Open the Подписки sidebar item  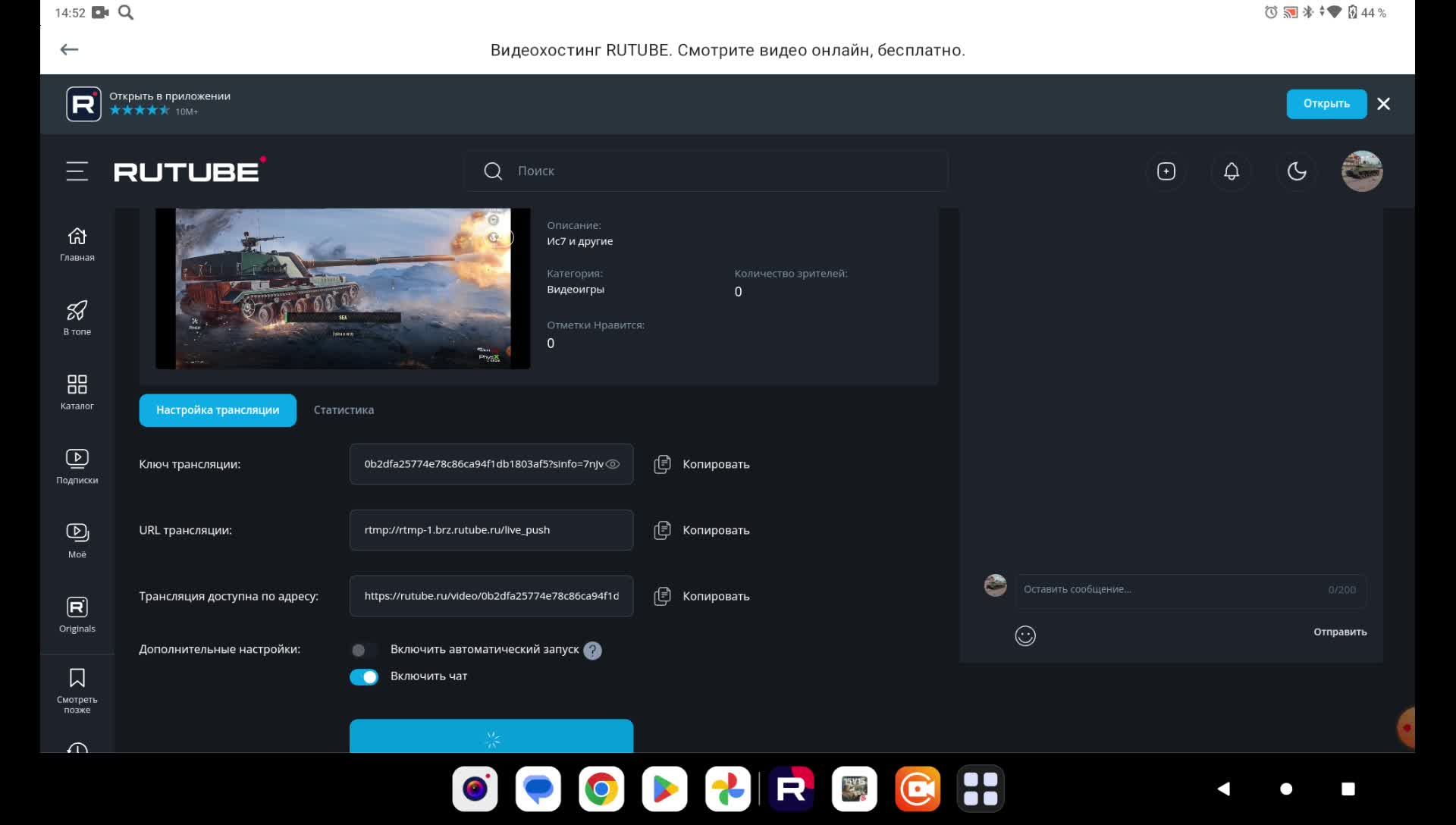pos(77,466)
